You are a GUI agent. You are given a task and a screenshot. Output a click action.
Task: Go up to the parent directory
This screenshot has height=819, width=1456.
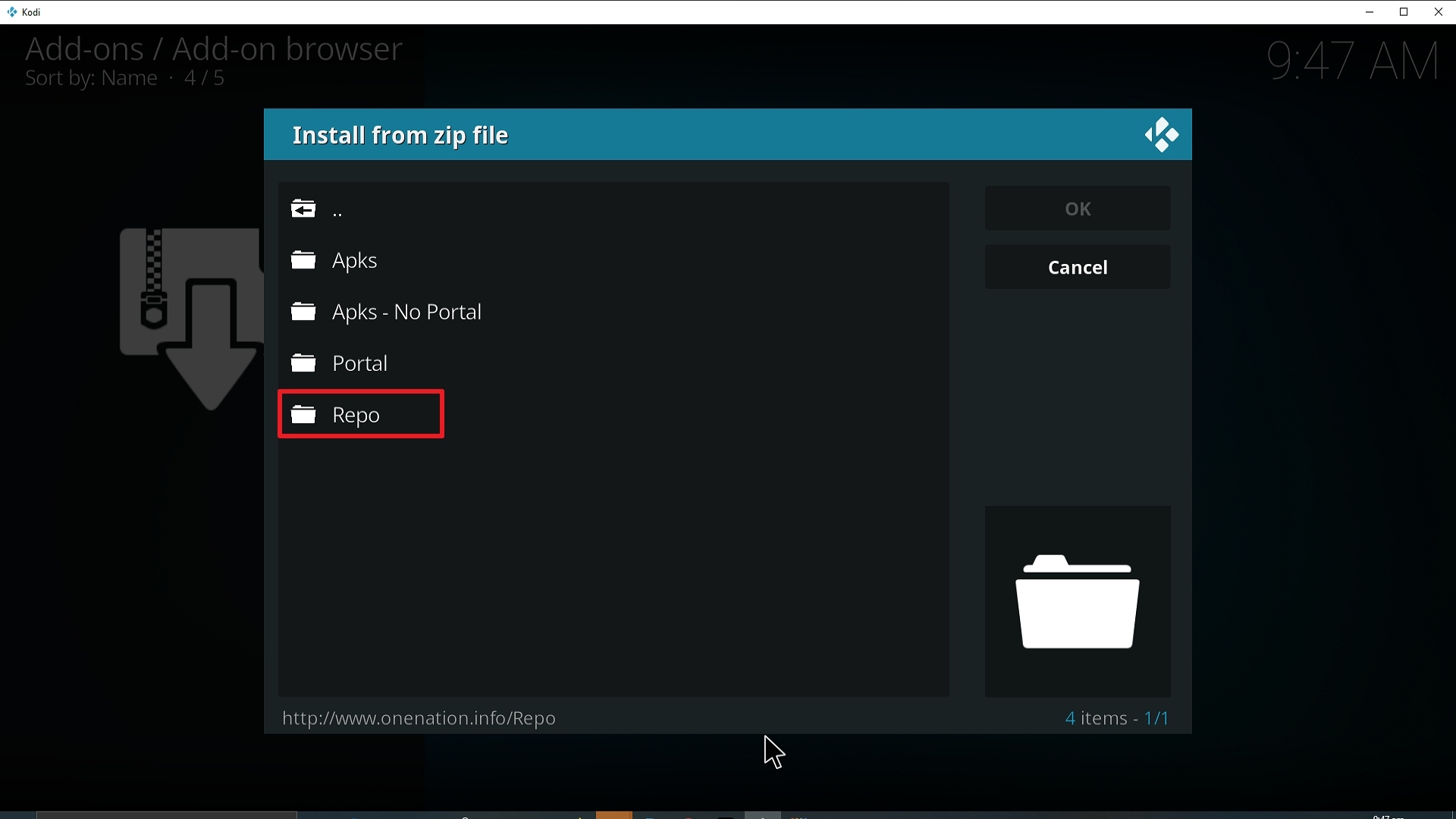(x=613, y=209)
